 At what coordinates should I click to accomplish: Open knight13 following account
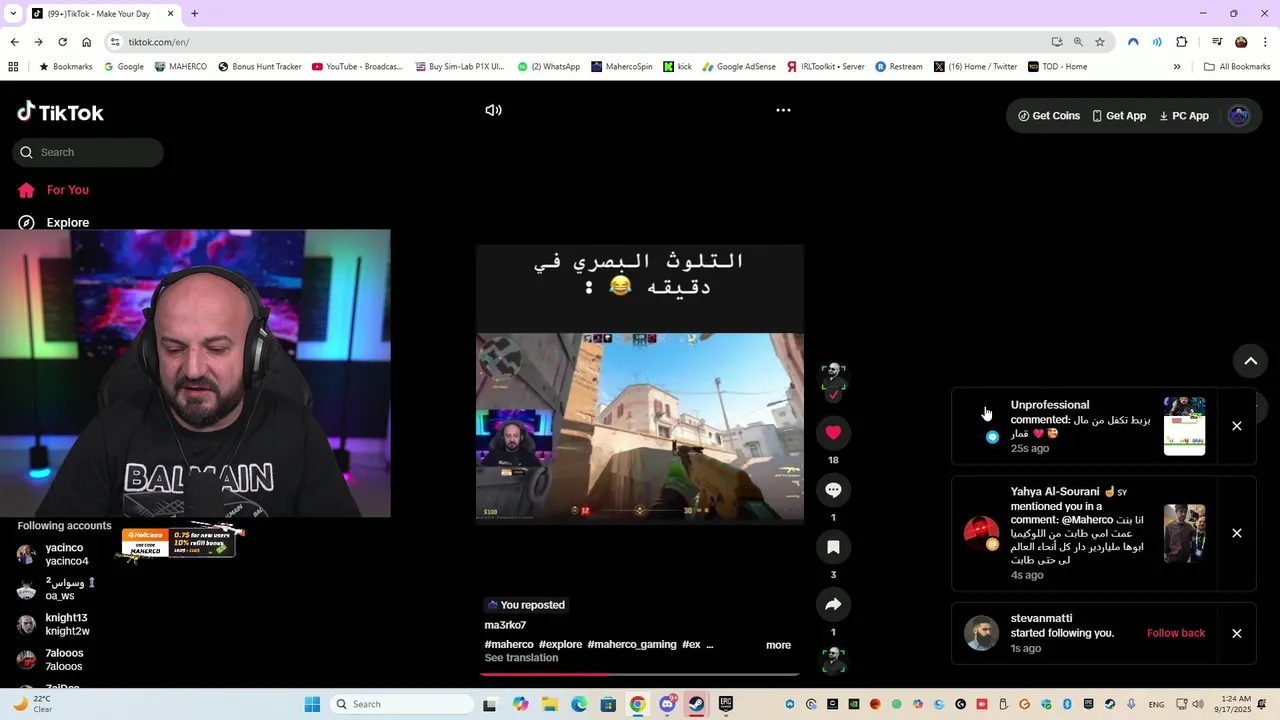(x=65, y=624)
